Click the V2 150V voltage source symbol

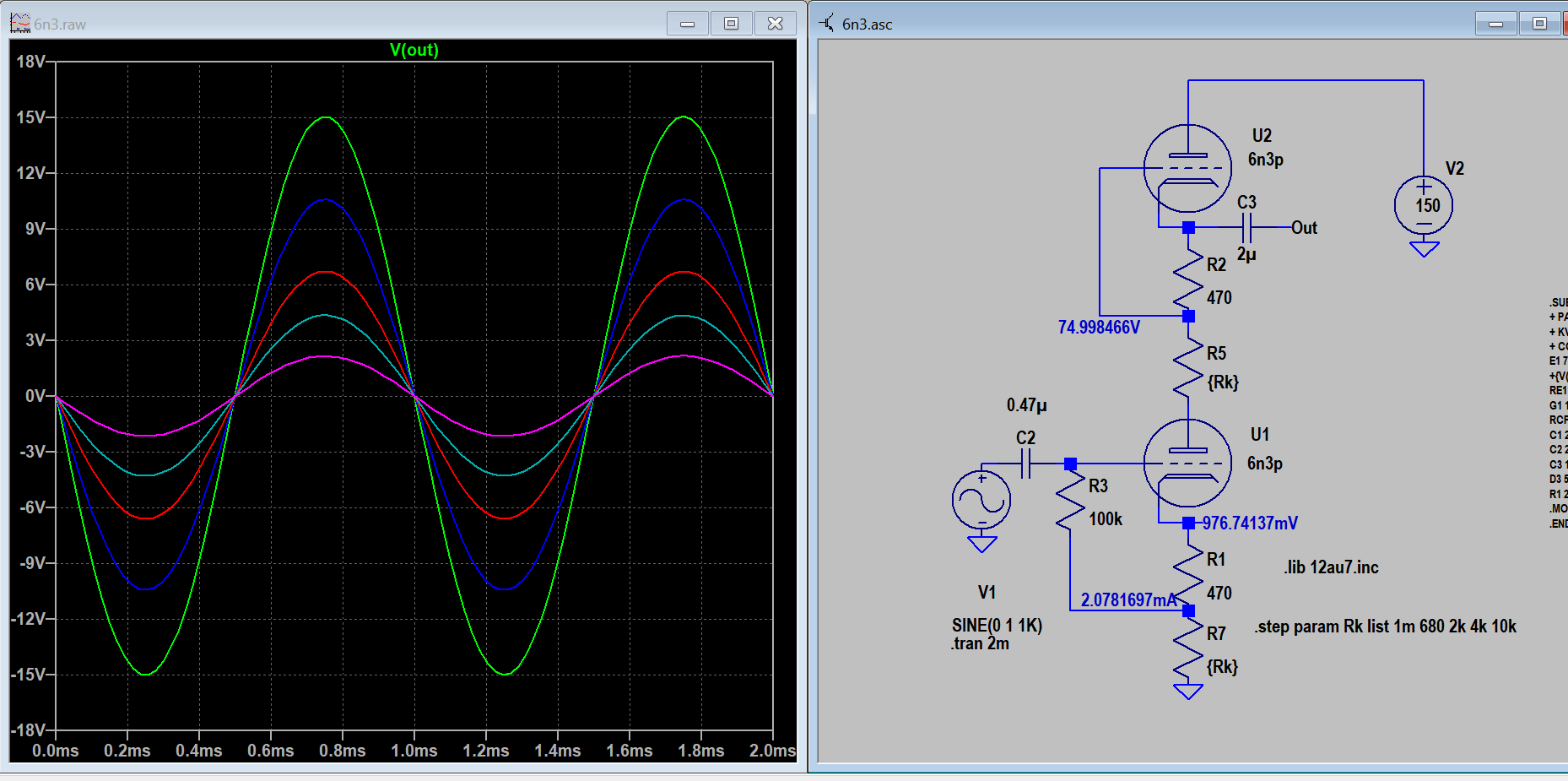(1424, 205)
